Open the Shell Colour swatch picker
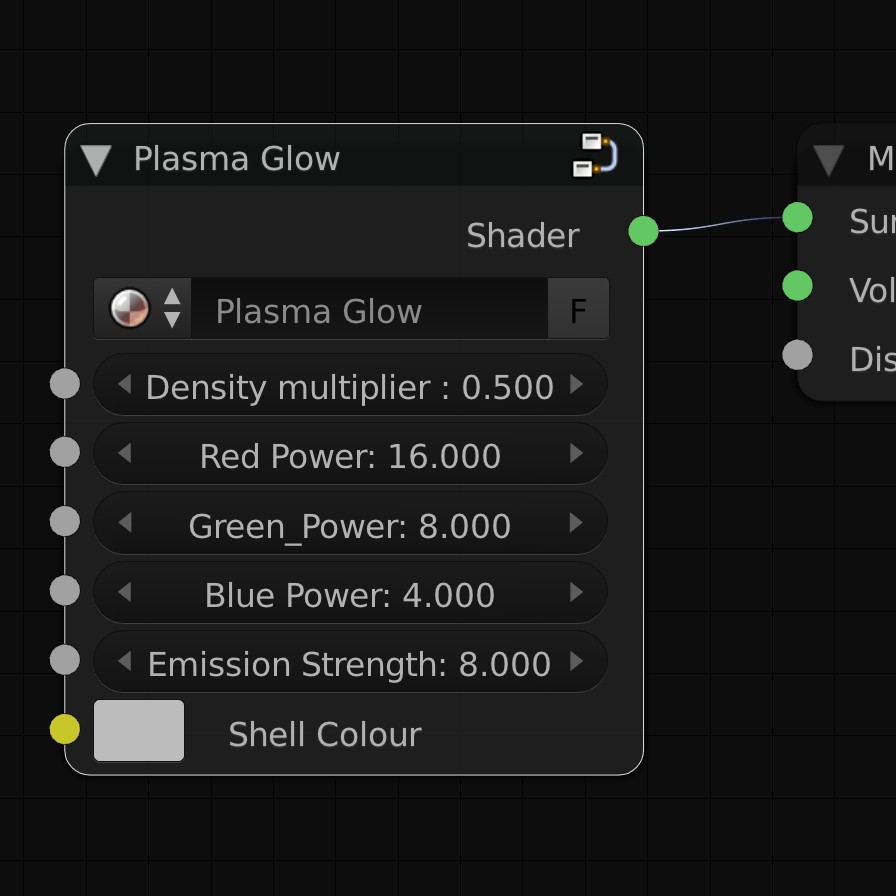 (139, 731)
